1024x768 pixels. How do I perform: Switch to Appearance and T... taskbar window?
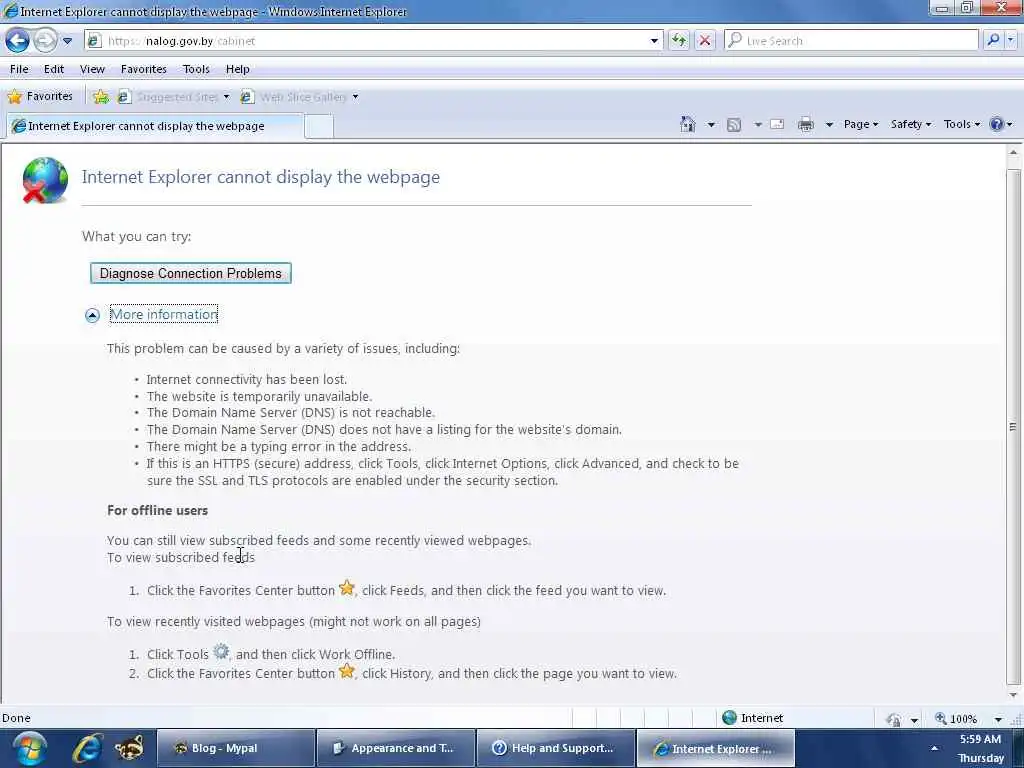click(x=396, y=748)
